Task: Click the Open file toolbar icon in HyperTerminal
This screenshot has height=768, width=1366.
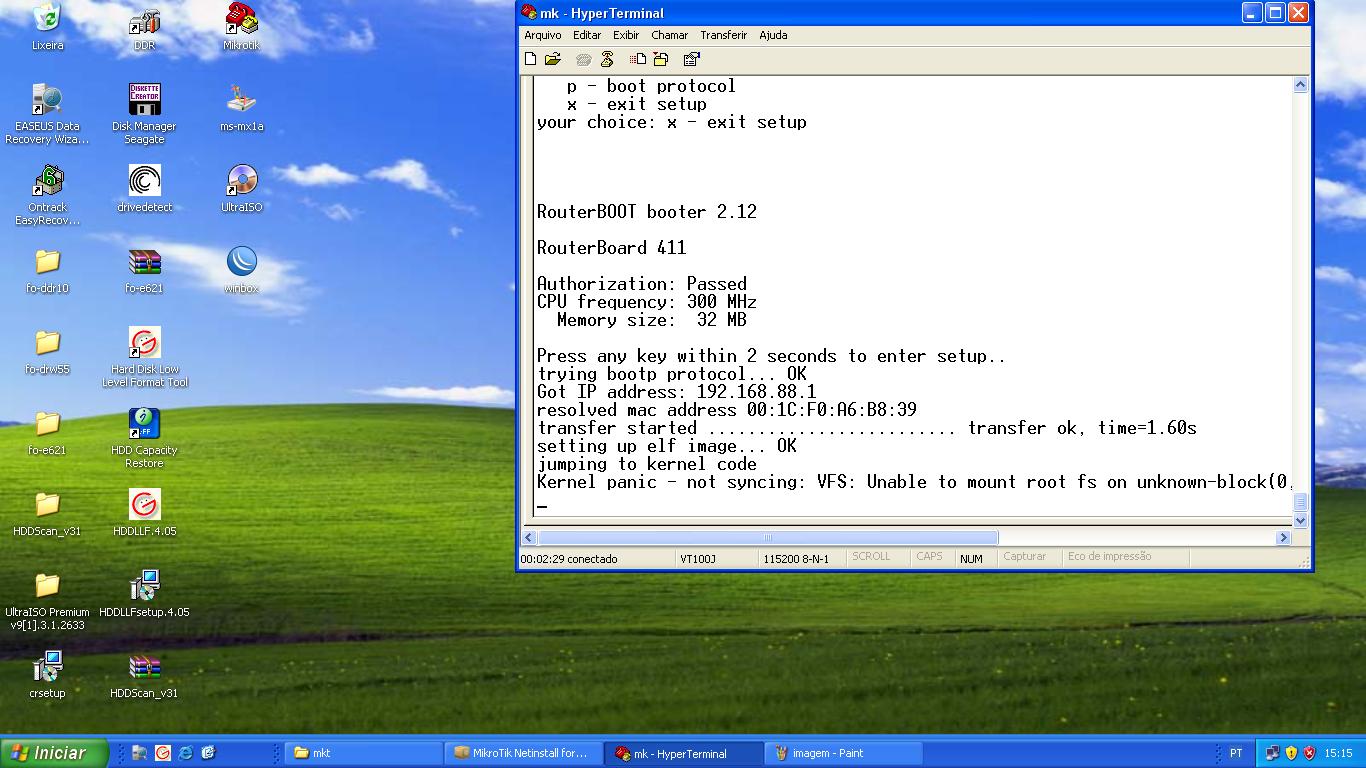Action: point(552,59)
